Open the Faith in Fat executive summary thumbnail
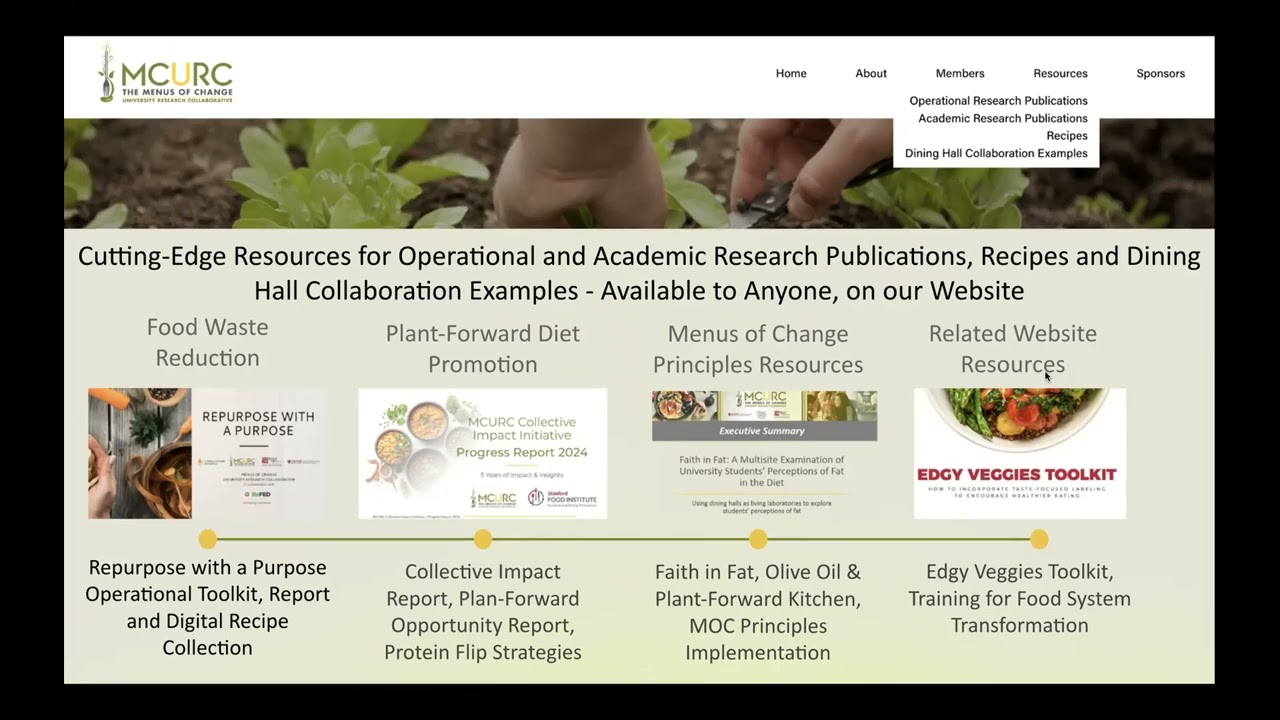1280x720 pixels. (x=765, y=454)
